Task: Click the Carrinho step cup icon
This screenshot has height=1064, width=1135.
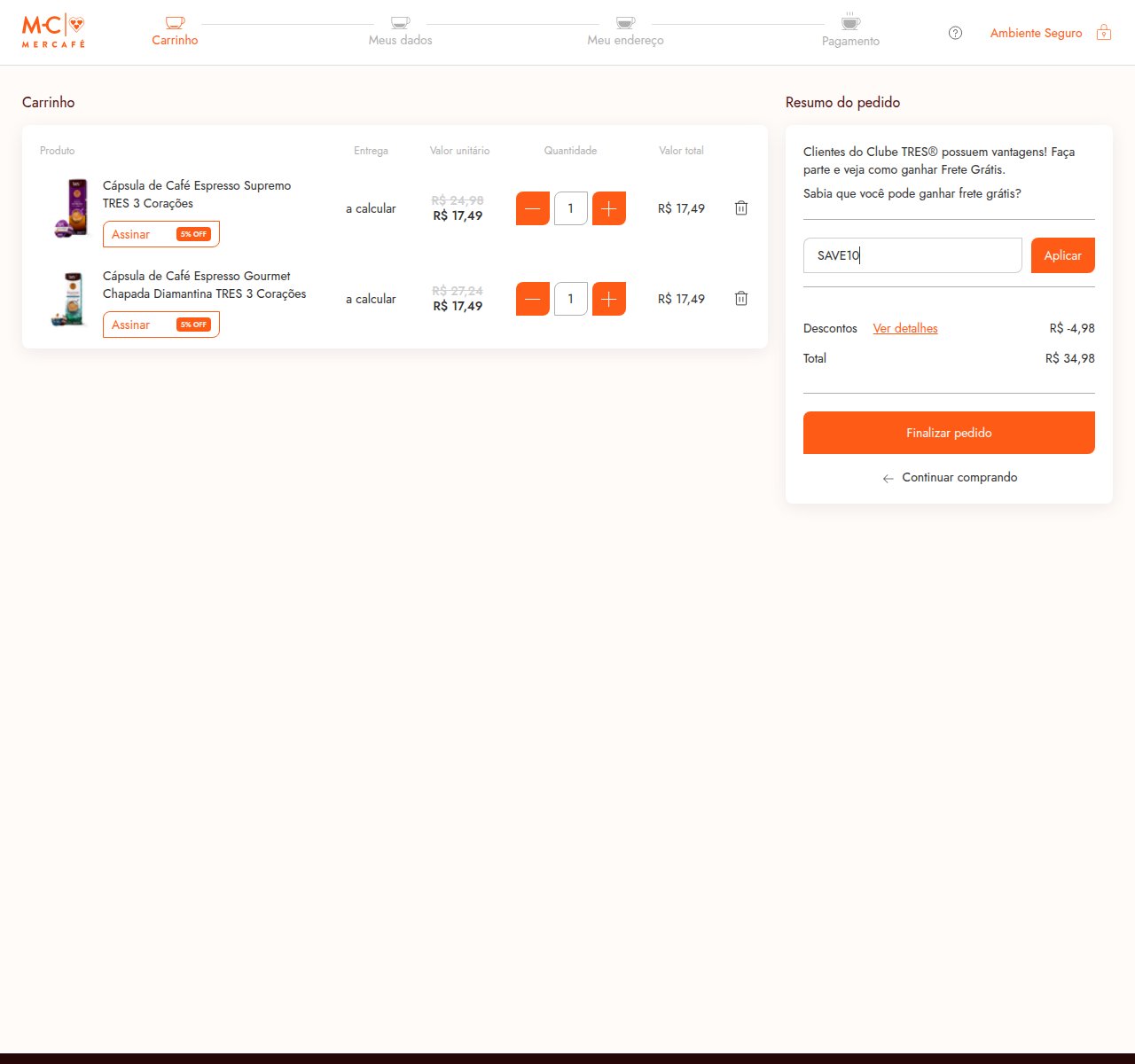Action: 175,22
